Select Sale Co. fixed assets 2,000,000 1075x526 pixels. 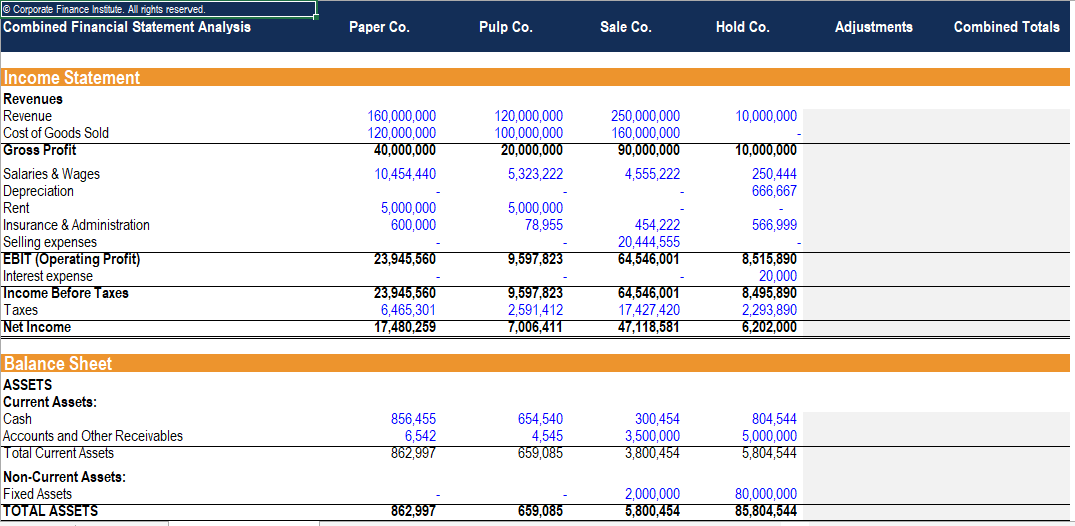coord(653,494)
